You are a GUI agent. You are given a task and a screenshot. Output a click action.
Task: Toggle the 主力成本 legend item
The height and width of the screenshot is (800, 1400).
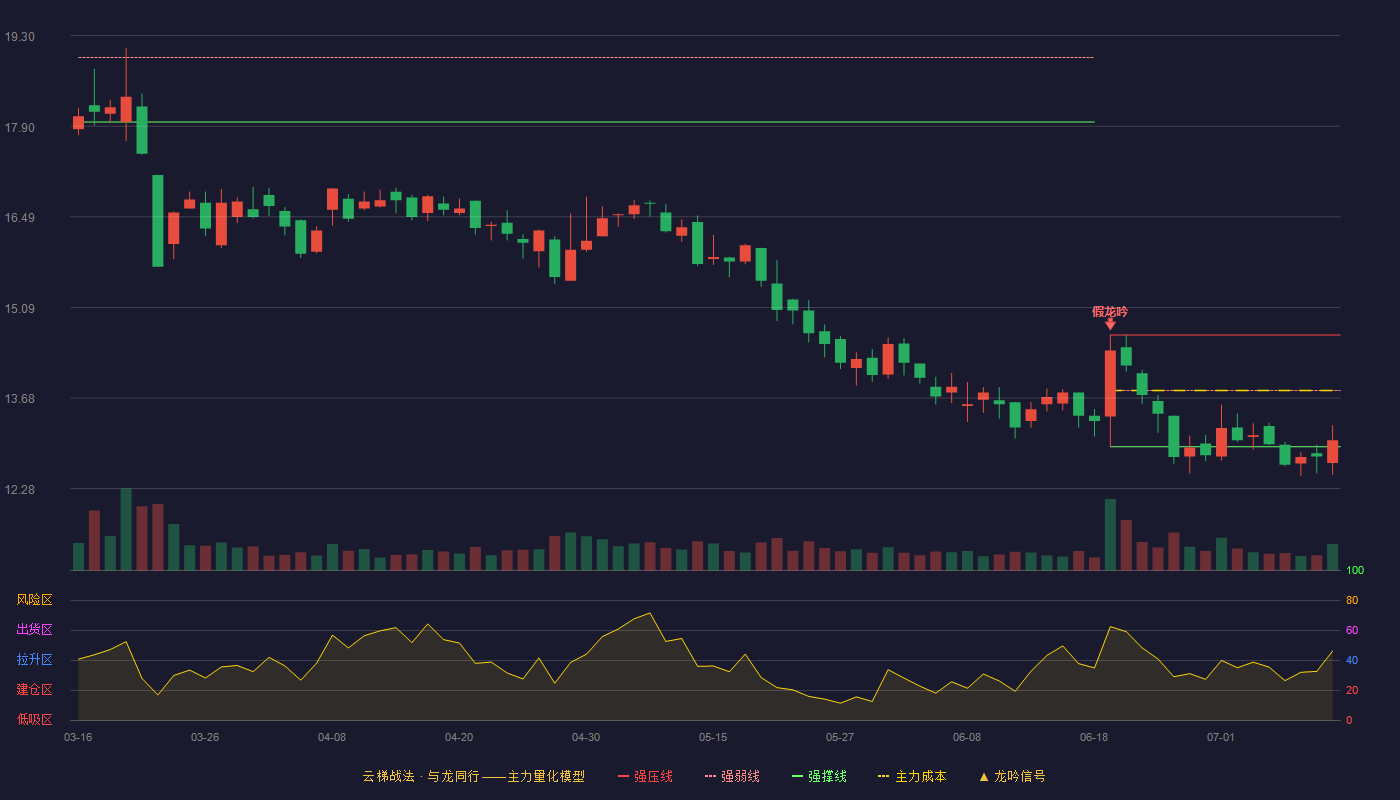pos(912,776)
